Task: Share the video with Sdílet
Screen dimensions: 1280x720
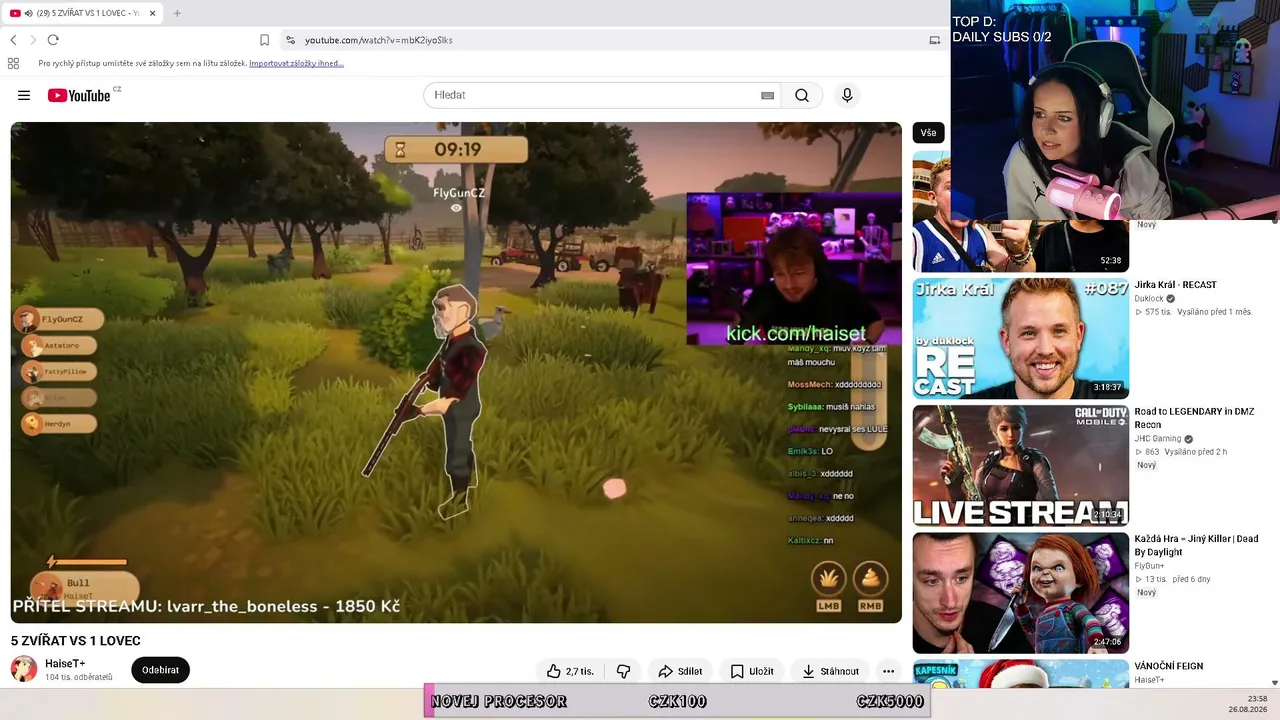Action: 680,671
